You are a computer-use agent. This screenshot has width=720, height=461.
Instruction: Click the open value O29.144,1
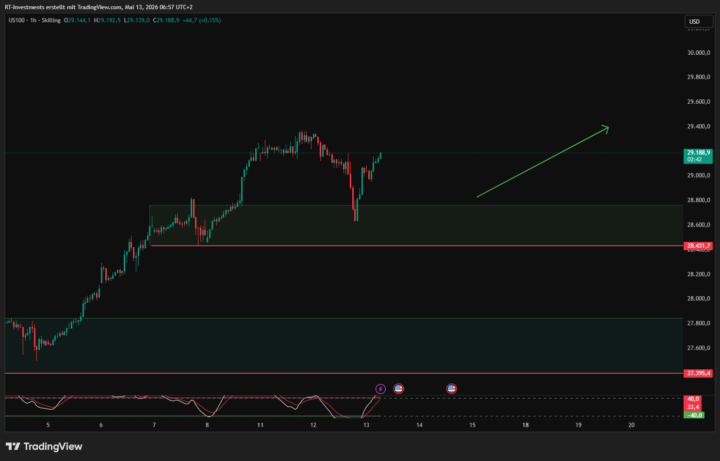coord(78,20)
